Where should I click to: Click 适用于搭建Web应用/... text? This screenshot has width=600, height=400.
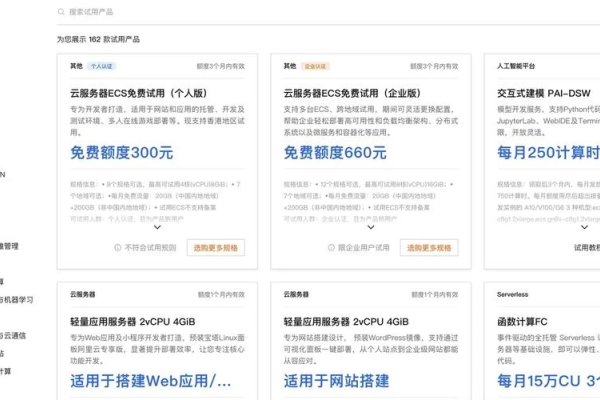coord(151,381)
